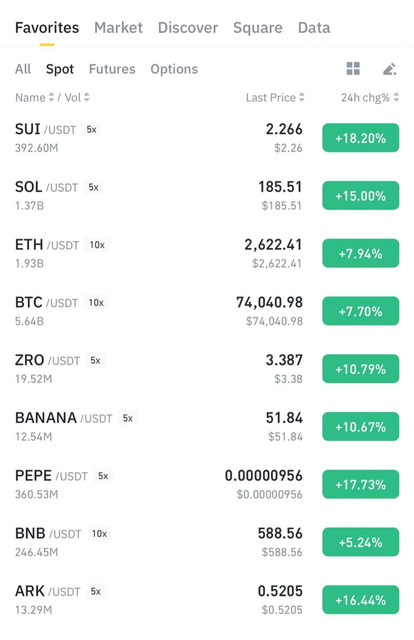Image resolution: width=414 pixels, height=640 pixels.
Task: Tap the 5x leverage badge on SUI
Action: (x=91, y=129)
